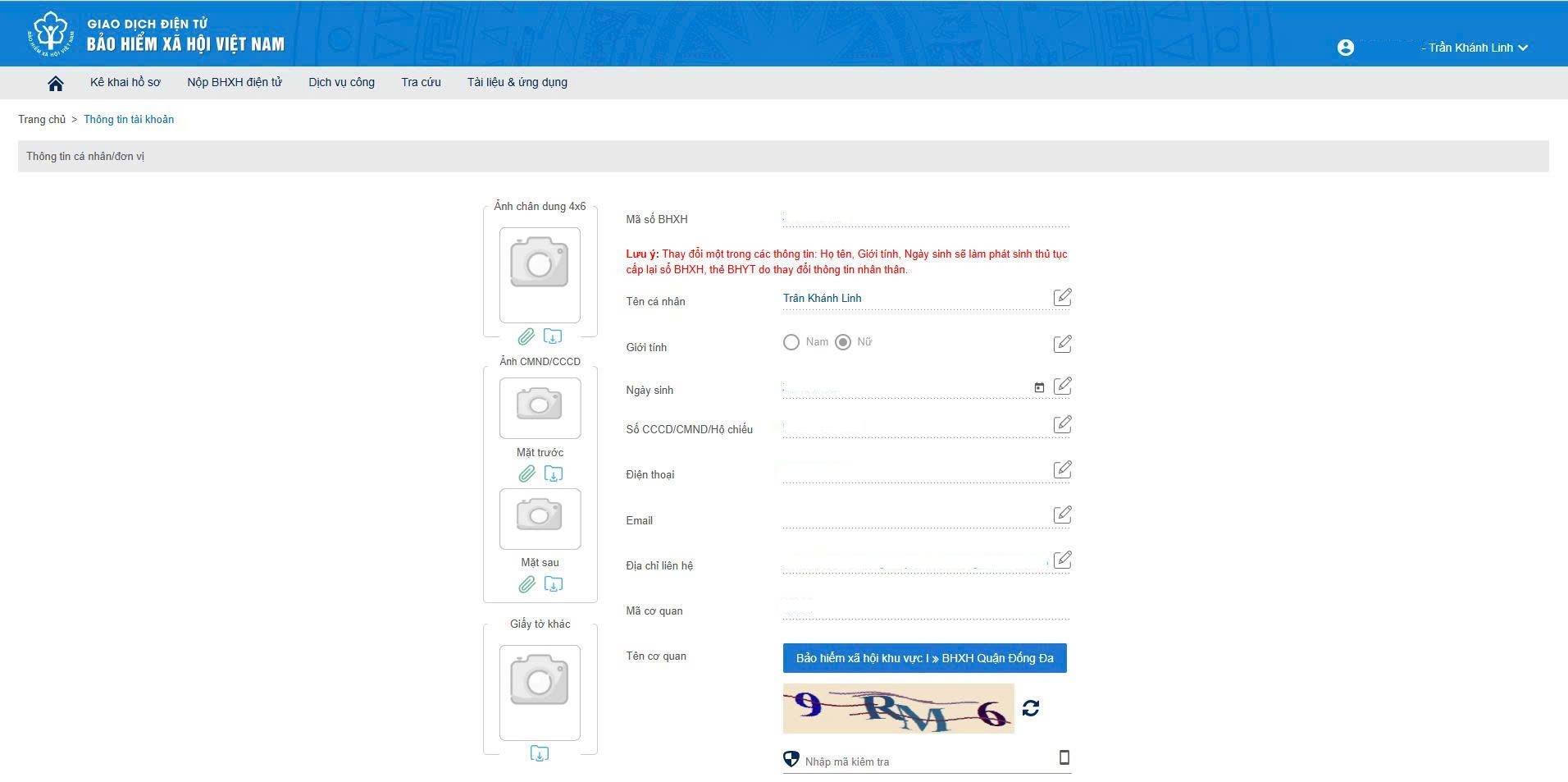The height and width of the screenshot is (782, 1568).
Task: Open the Tra cứu menu
Action: (x=421, y=82)
